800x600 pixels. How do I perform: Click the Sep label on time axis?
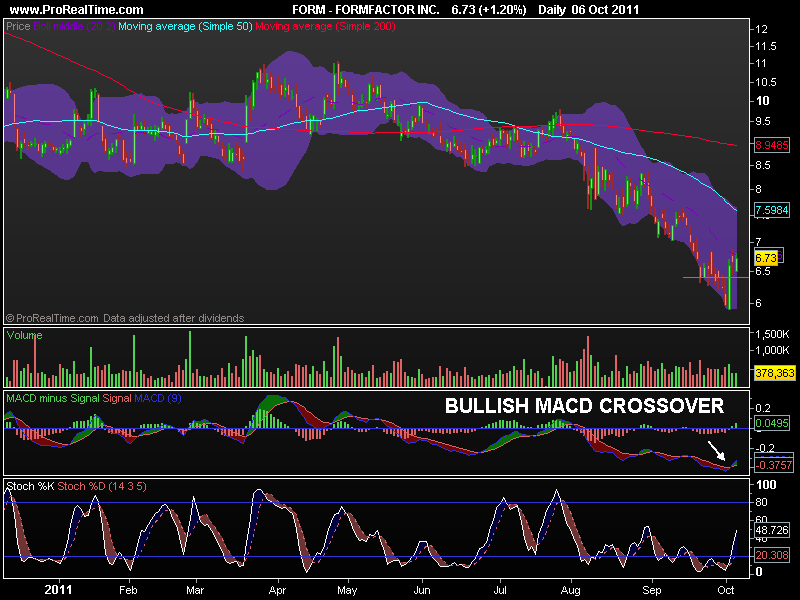pyautogui.click(x=652, y=590)
